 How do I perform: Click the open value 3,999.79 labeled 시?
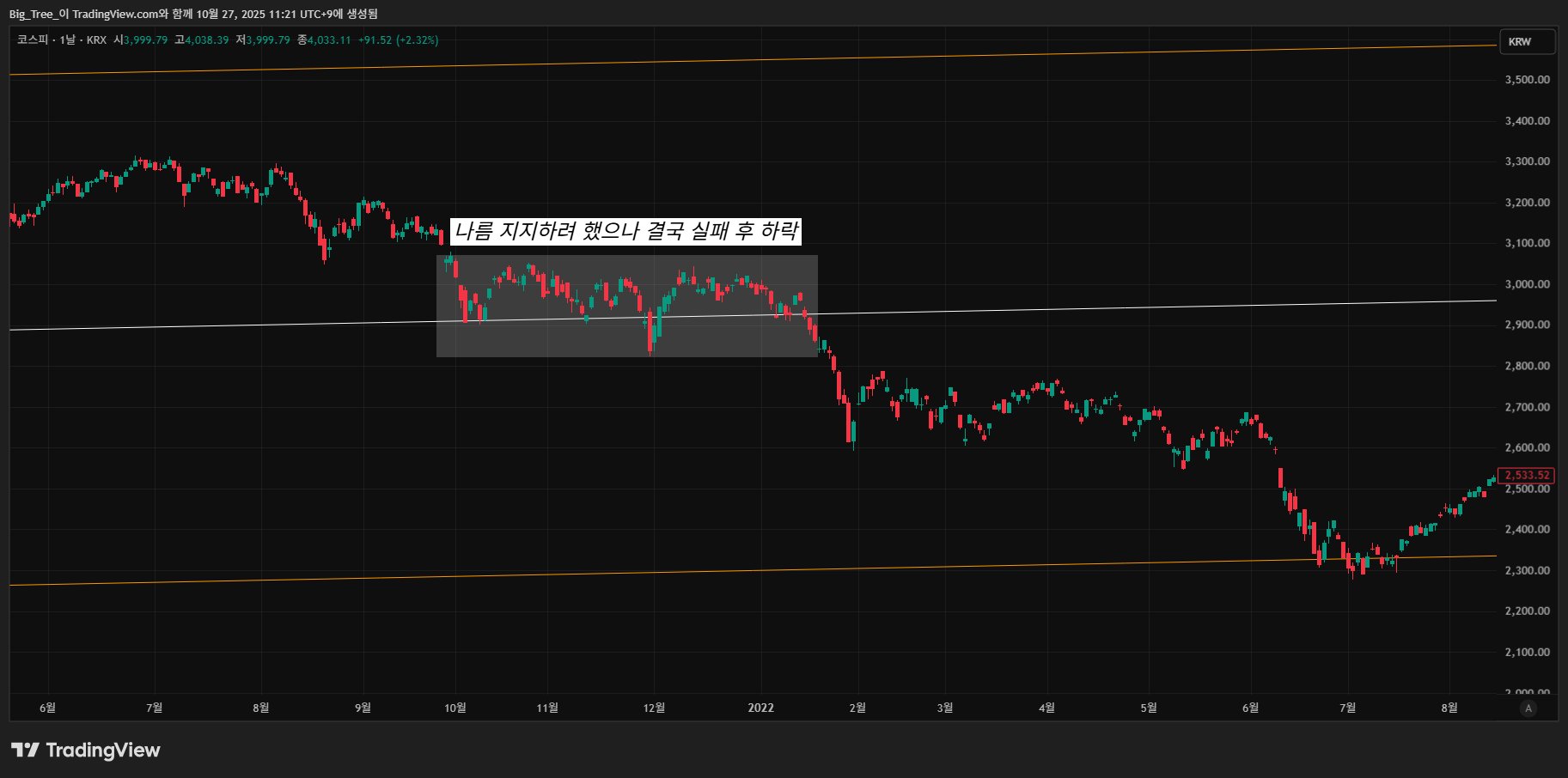click(x=145, y=40)
